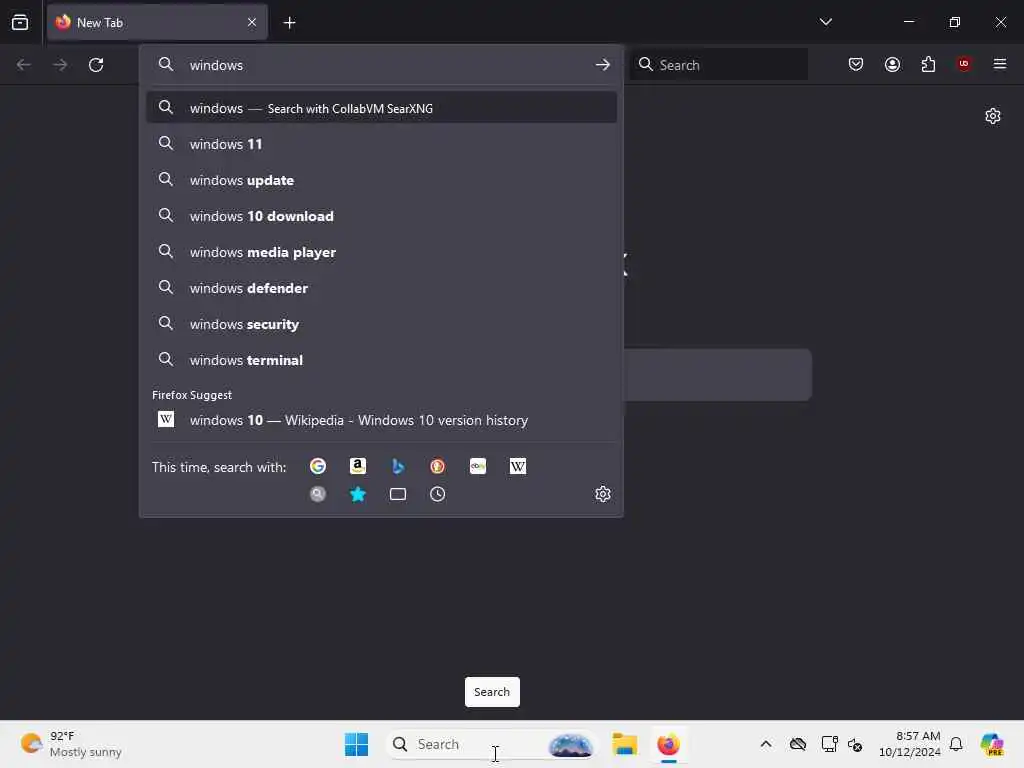
Task: Go back one page
Action: tap(24, 65)
